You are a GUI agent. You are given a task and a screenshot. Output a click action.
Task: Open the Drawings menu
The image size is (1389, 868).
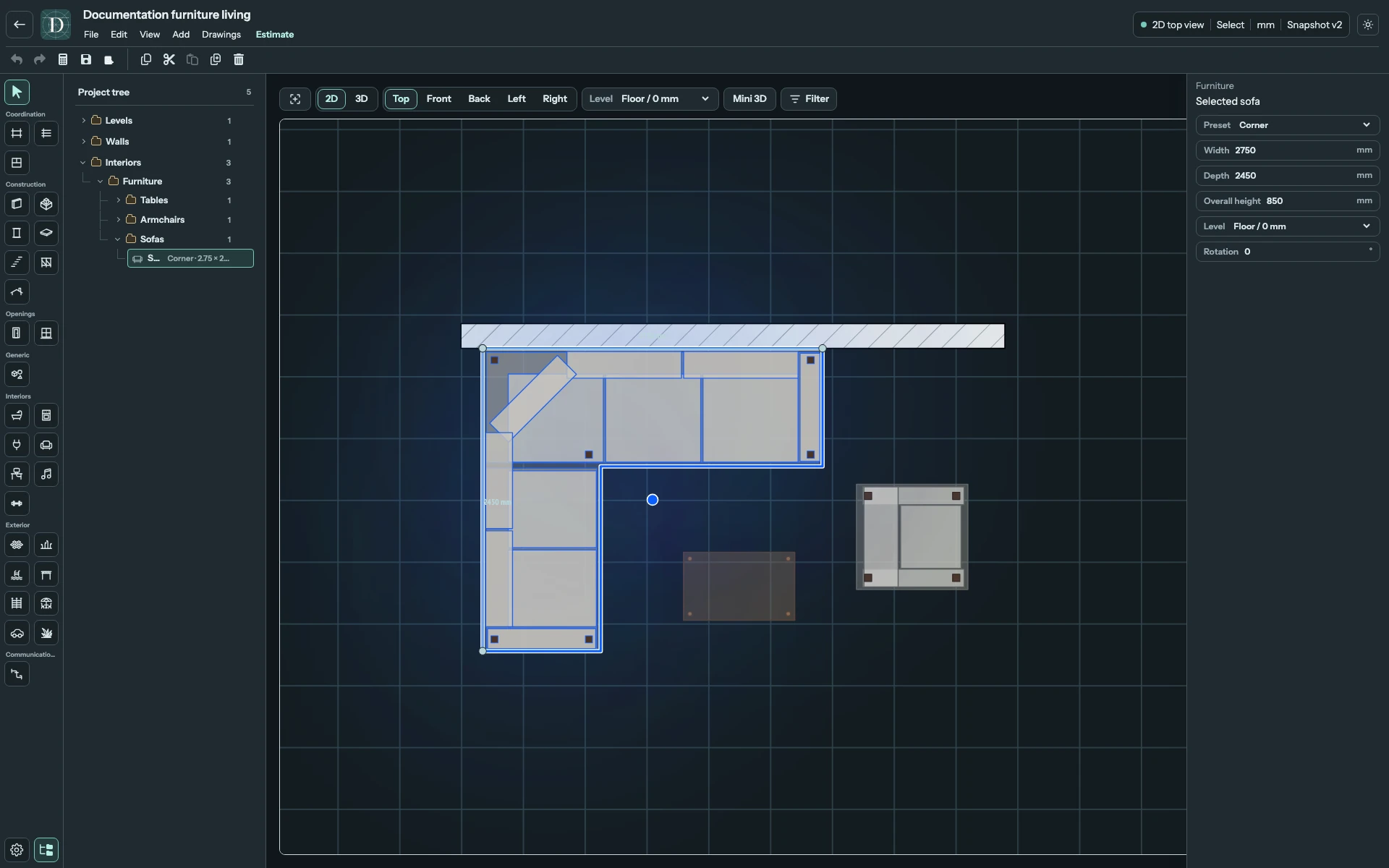point(221,35)
